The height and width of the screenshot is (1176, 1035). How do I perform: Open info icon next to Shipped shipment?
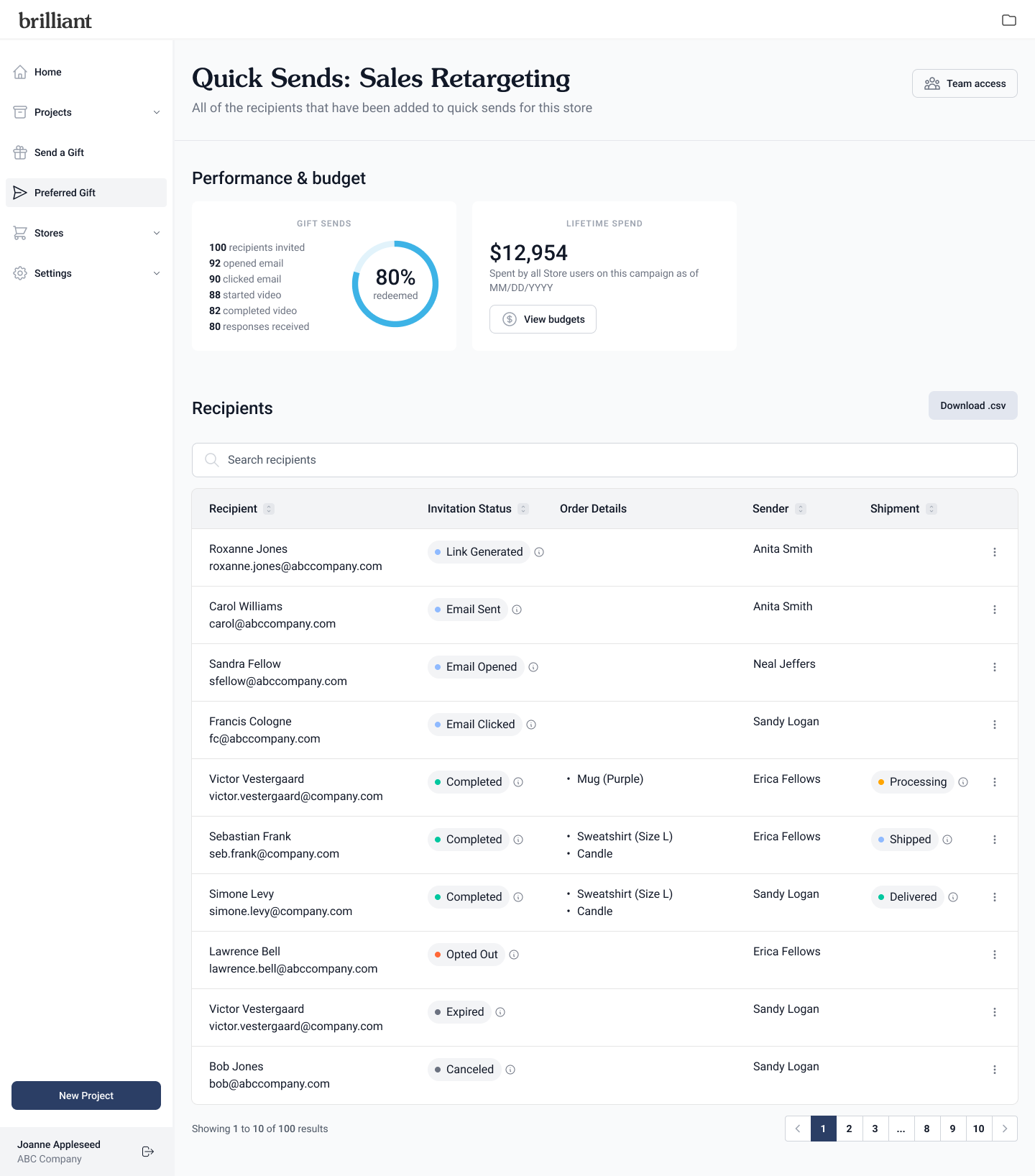947,840
